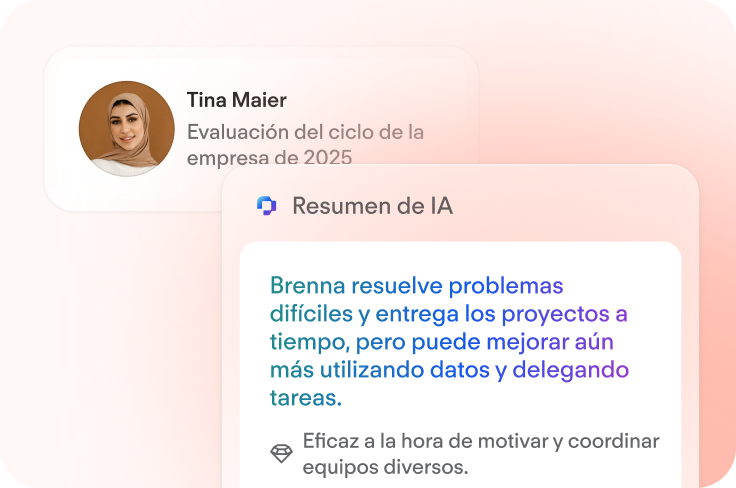
Task: Click the word 'coordinar' in strength item
Action: click(613, 441)
